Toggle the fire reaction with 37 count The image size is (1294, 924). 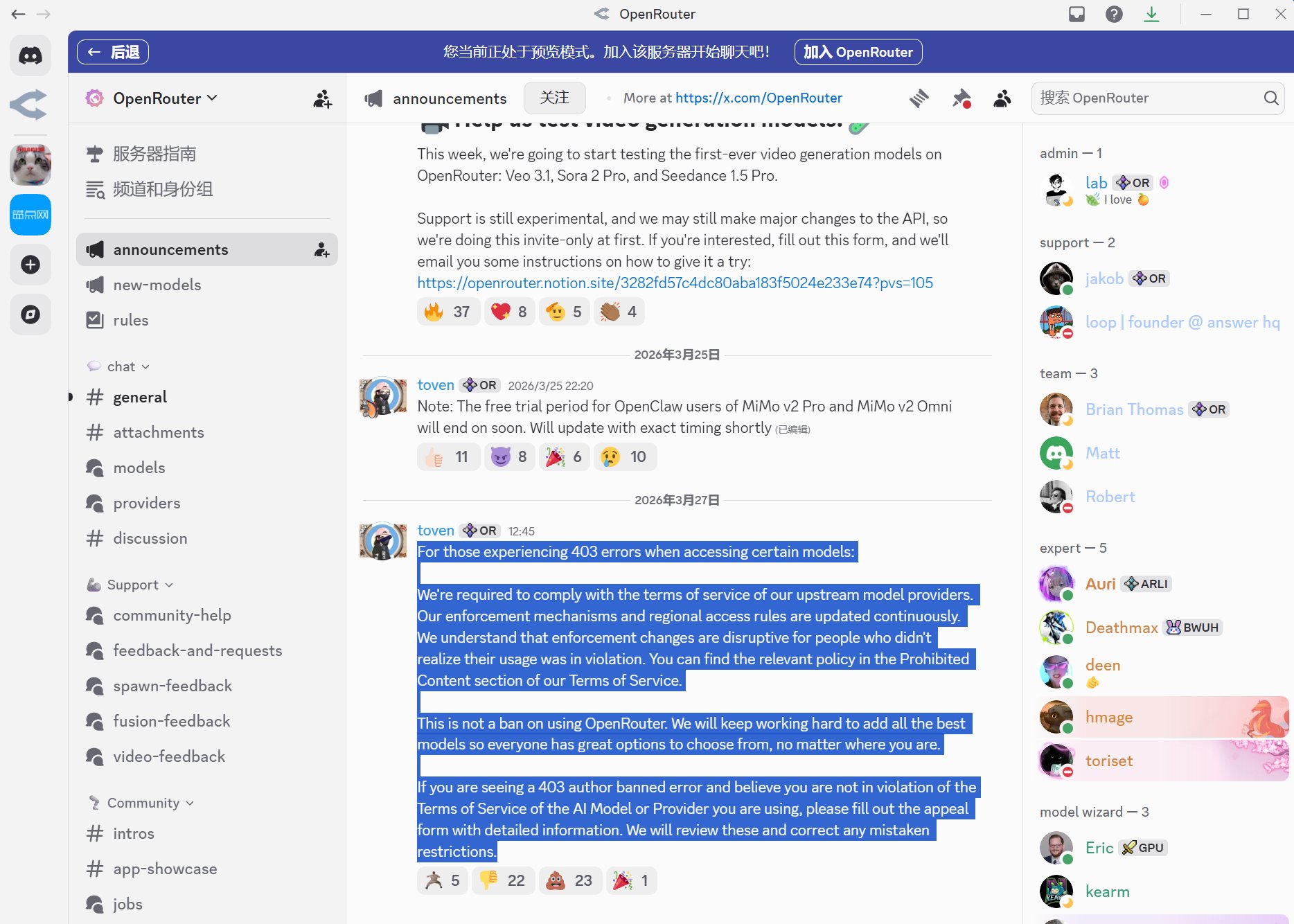tap(447, 312)
